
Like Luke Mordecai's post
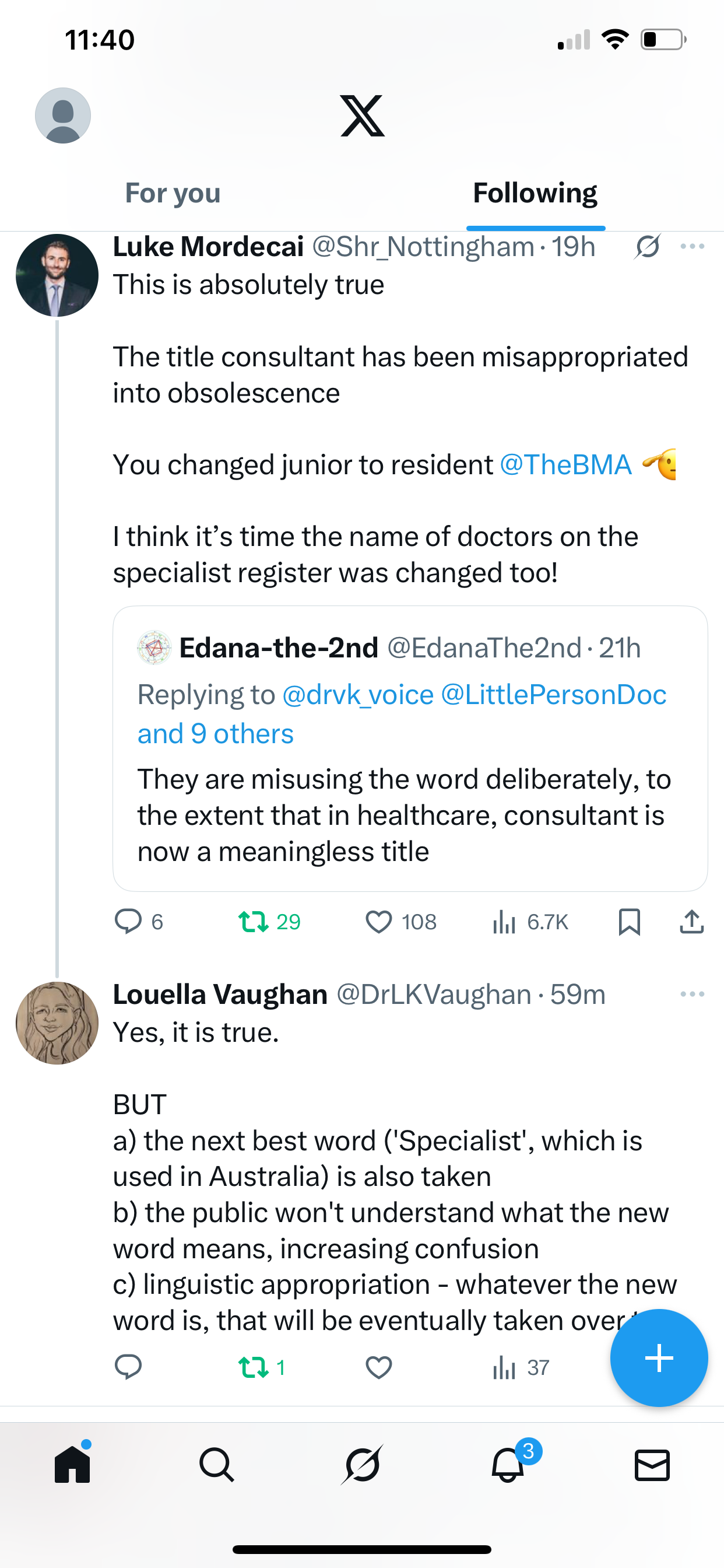click(378, 922)
